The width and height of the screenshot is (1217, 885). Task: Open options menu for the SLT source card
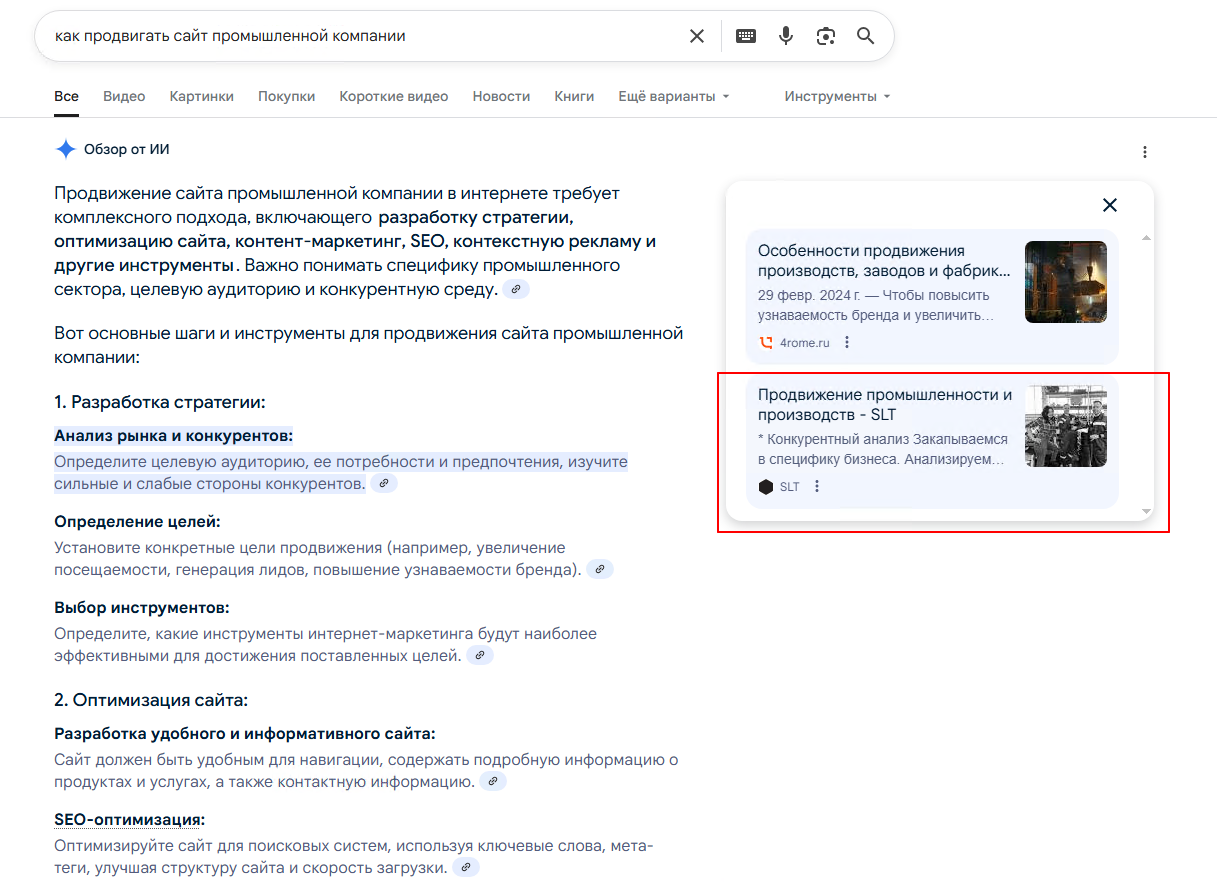(x=817, y=486)
